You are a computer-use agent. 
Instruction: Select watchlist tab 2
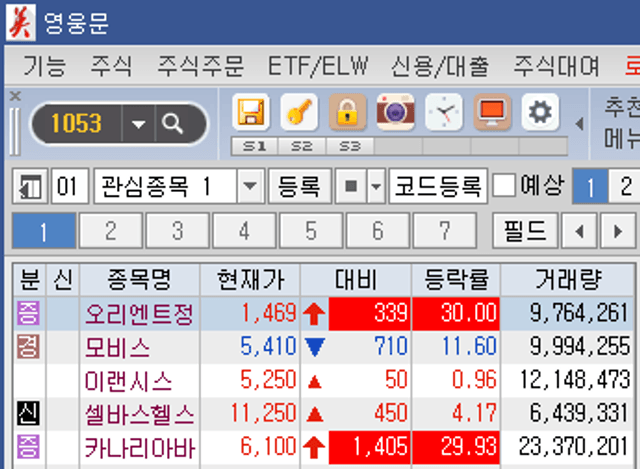[x=111, y=231]
